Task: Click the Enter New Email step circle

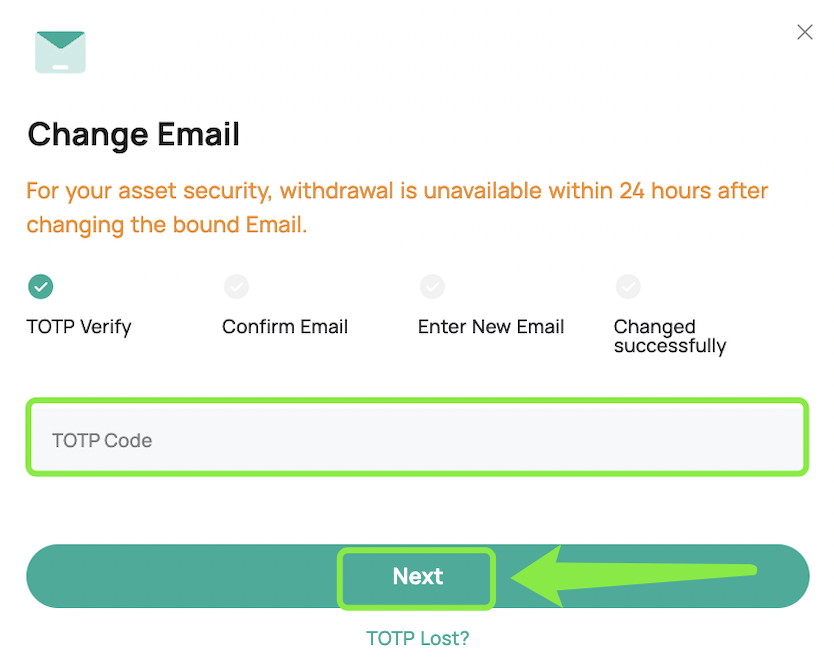Action: (x=432, y=286)
